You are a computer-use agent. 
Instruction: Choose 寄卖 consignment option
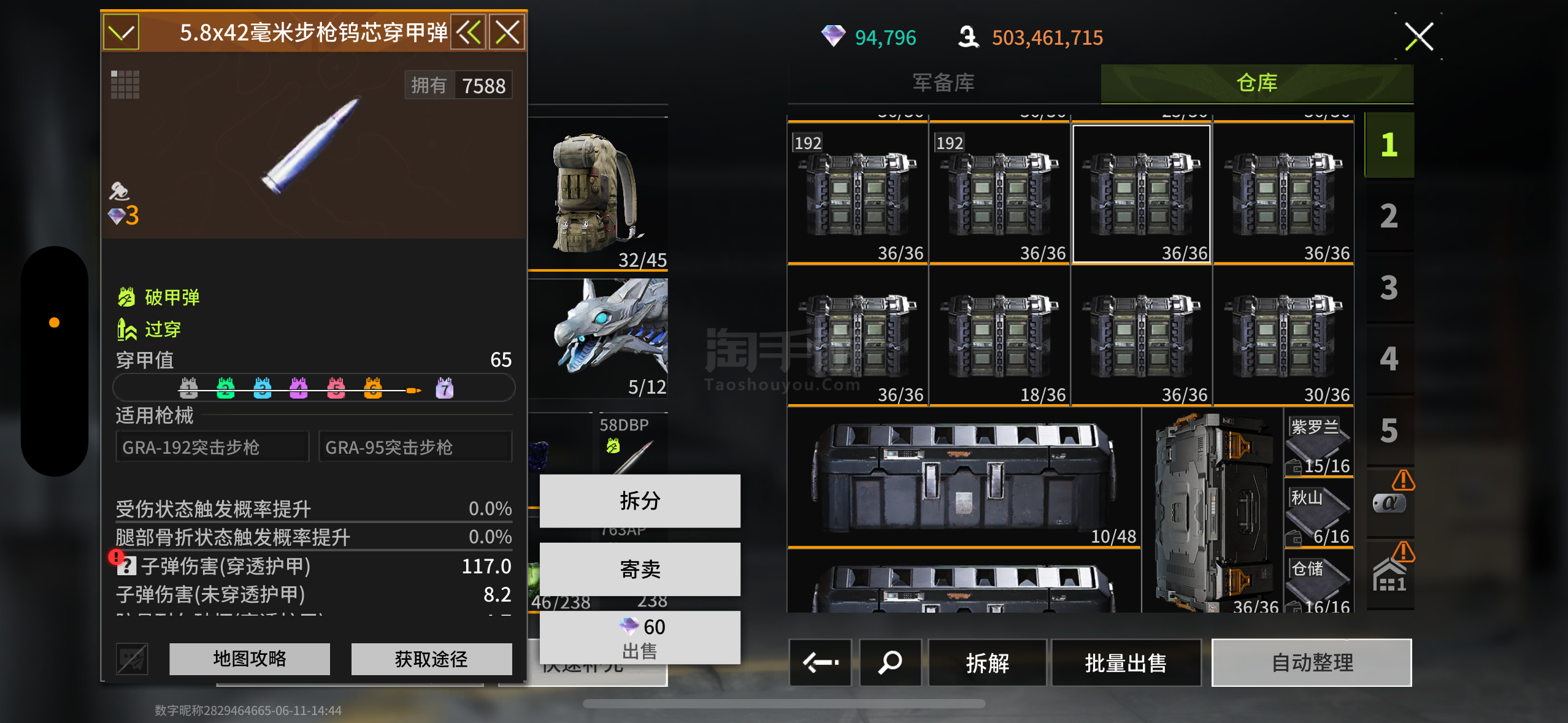point(640,570)
